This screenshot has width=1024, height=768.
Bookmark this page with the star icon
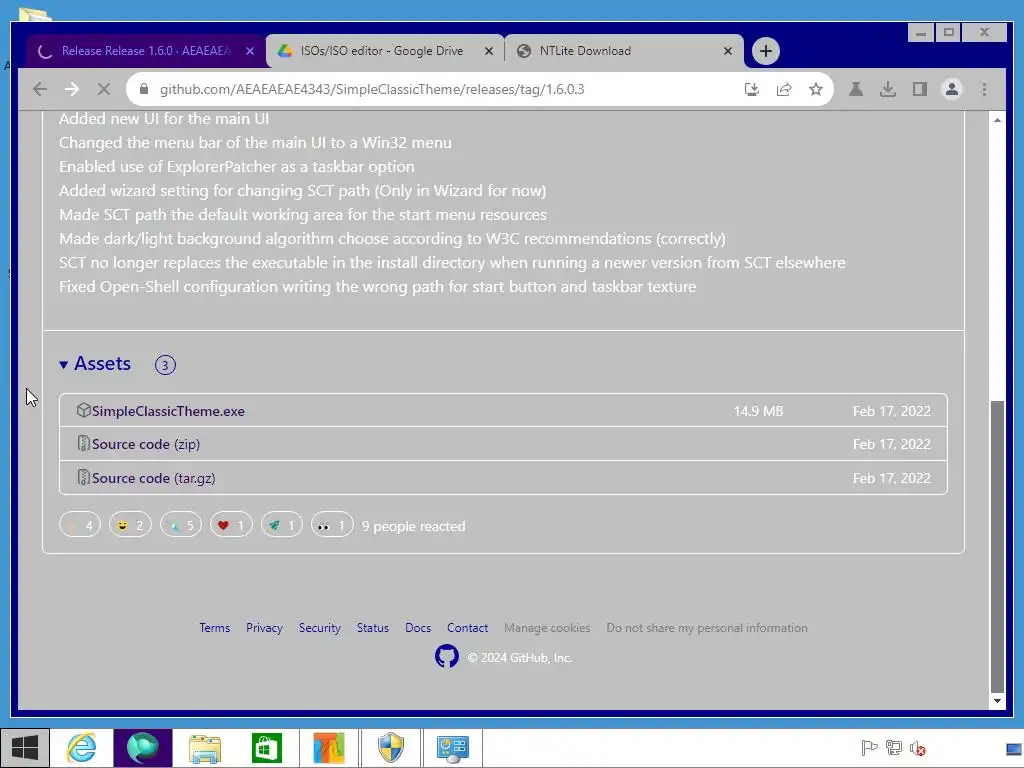816,89
